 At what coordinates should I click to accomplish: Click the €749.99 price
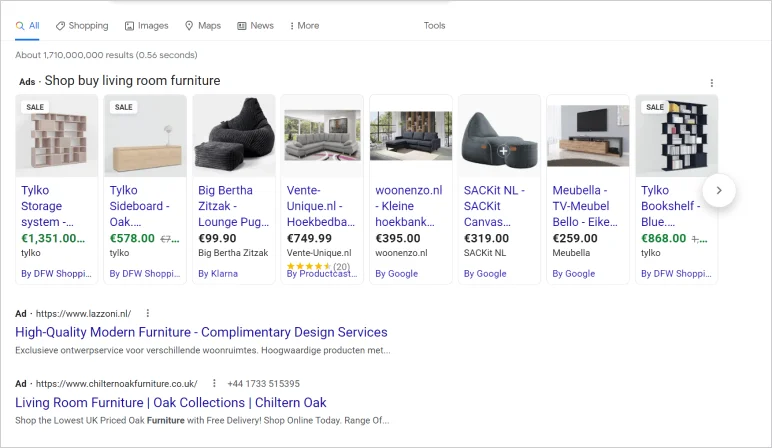click(x=309, y=238)
